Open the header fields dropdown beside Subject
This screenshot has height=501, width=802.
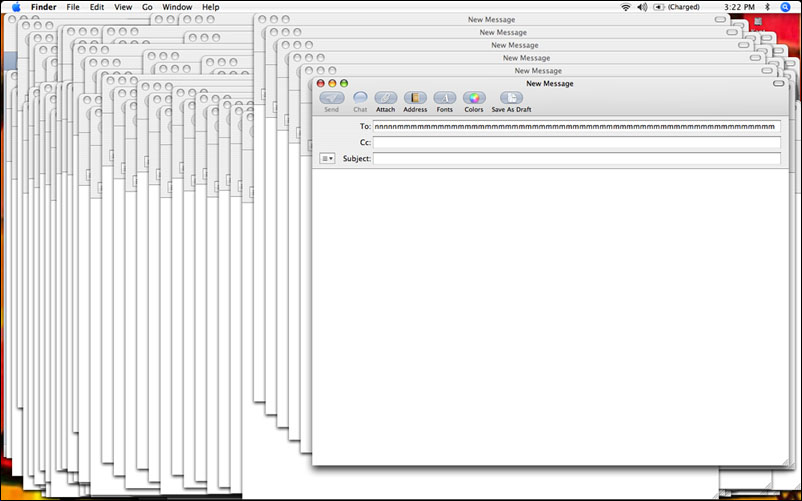coord(327,158)
